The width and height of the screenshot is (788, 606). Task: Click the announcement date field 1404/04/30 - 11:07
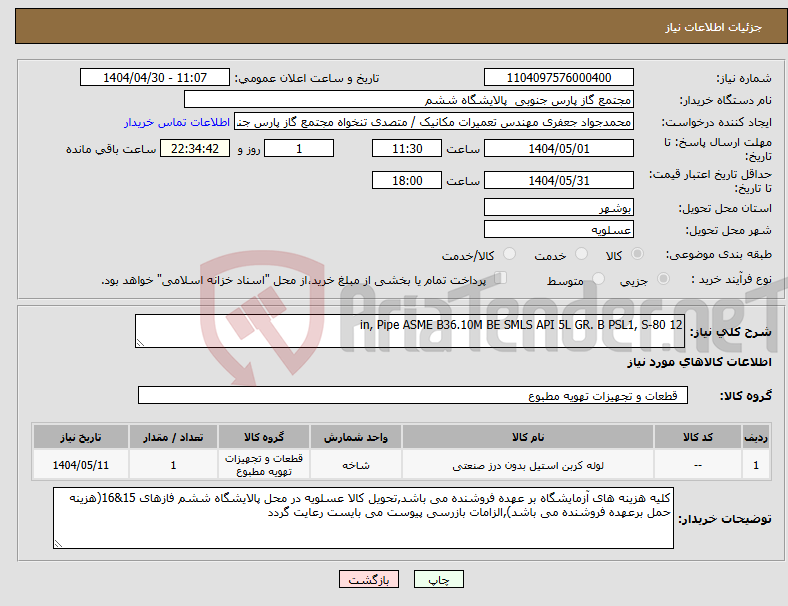pyautogui.click(x=155, y=77)
